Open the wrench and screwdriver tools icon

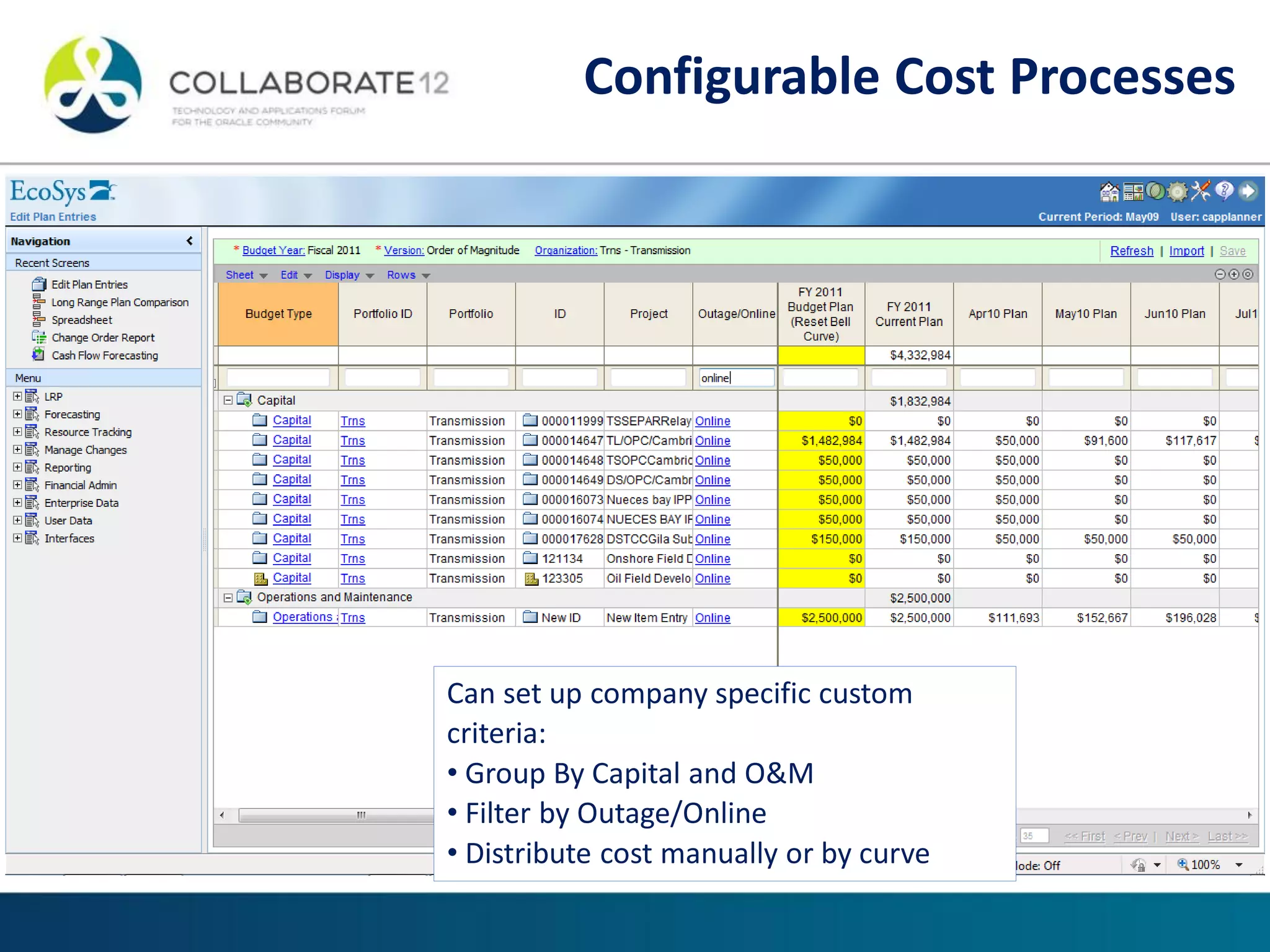tap(1201, 192)
